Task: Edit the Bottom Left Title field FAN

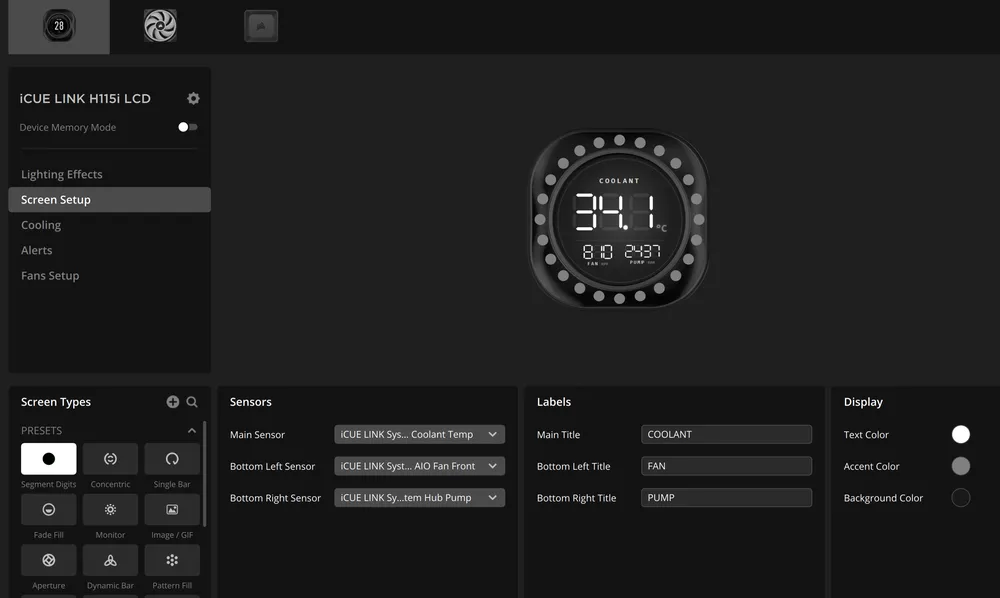Action: [726, 466]
